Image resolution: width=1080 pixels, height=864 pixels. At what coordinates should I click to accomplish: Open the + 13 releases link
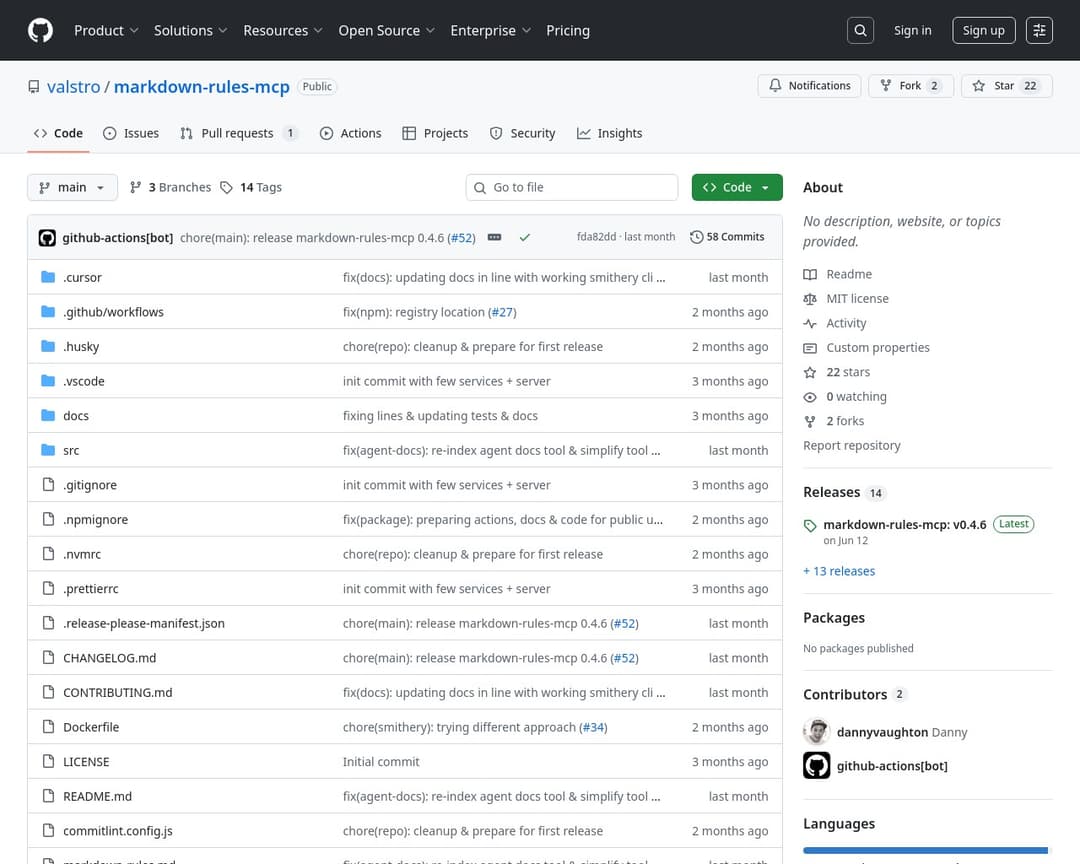click(839, 571)
